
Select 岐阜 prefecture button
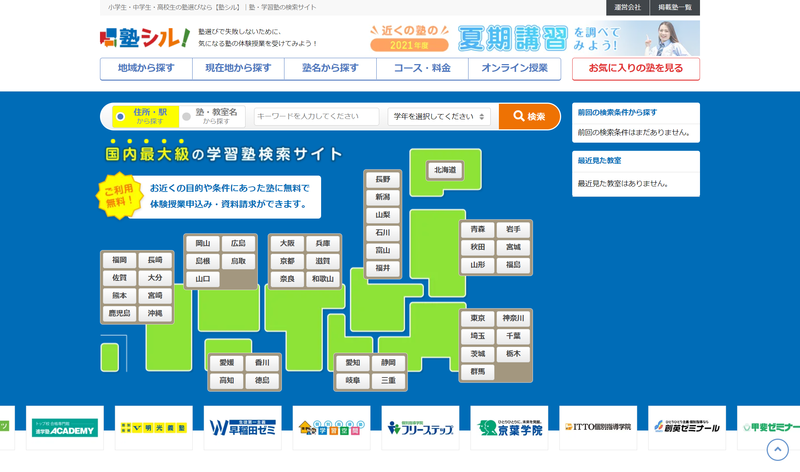tap(353, 381)
